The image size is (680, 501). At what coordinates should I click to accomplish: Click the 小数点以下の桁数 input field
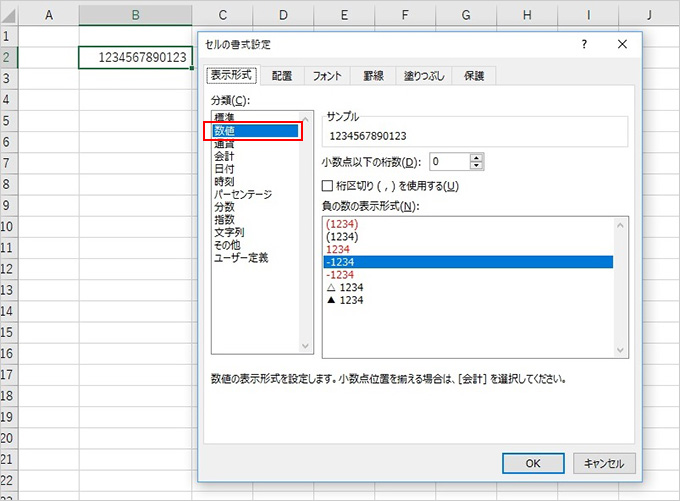448,161
